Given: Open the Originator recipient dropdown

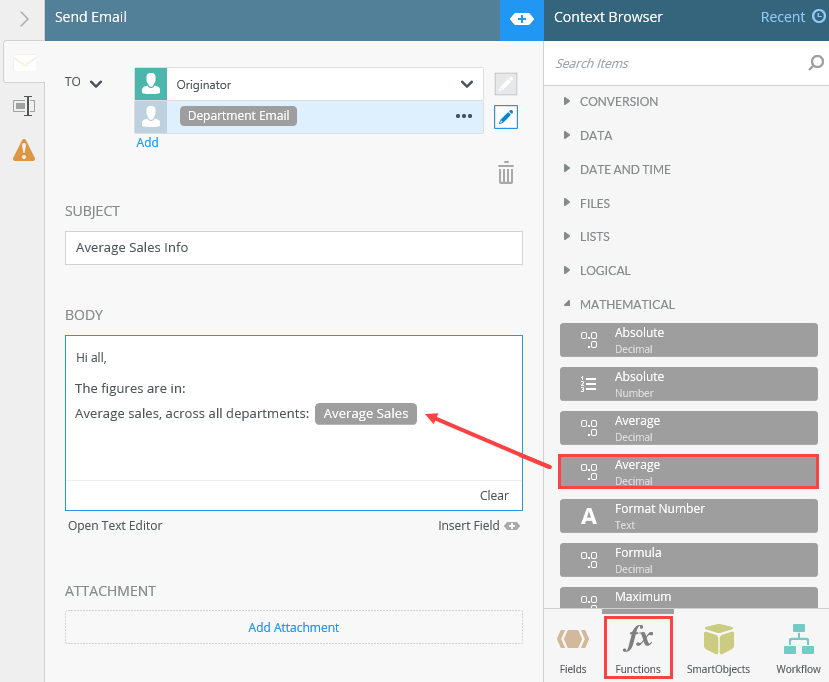Looking at the screenshot, I should click(x=466, y=85).
